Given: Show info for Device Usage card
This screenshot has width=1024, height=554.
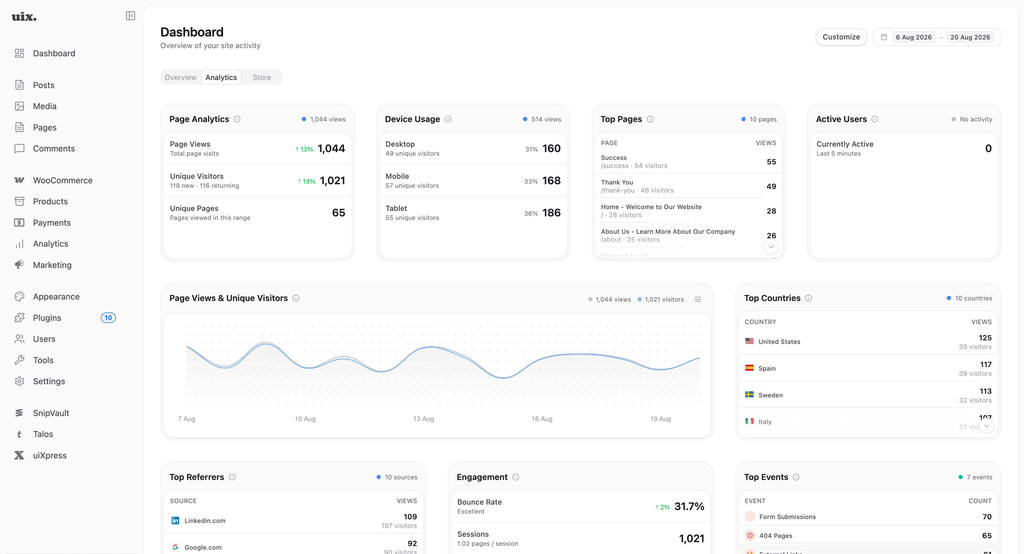Looking at the screenshot, I should pyautogui.click(x=448, y=119).
